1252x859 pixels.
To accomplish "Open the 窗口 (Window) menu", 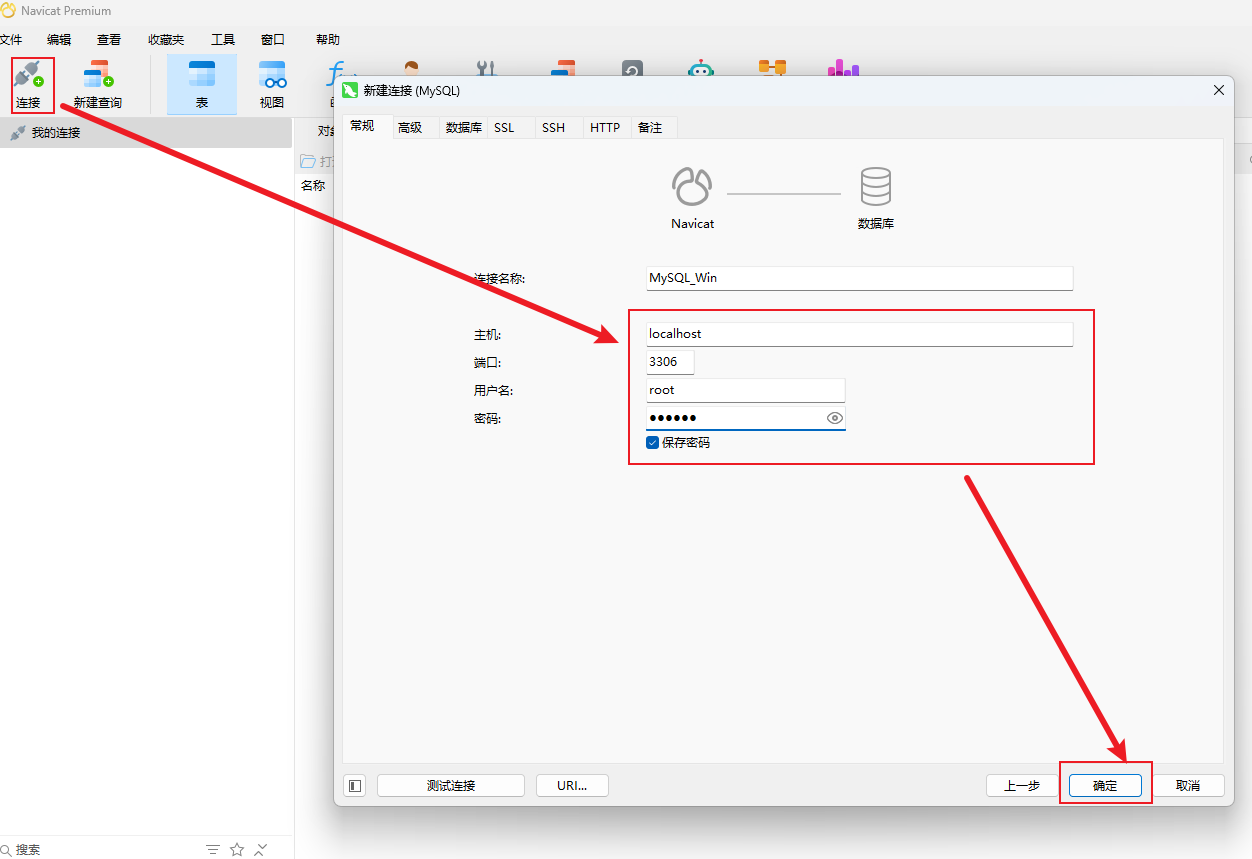I will tap(273, 40).
